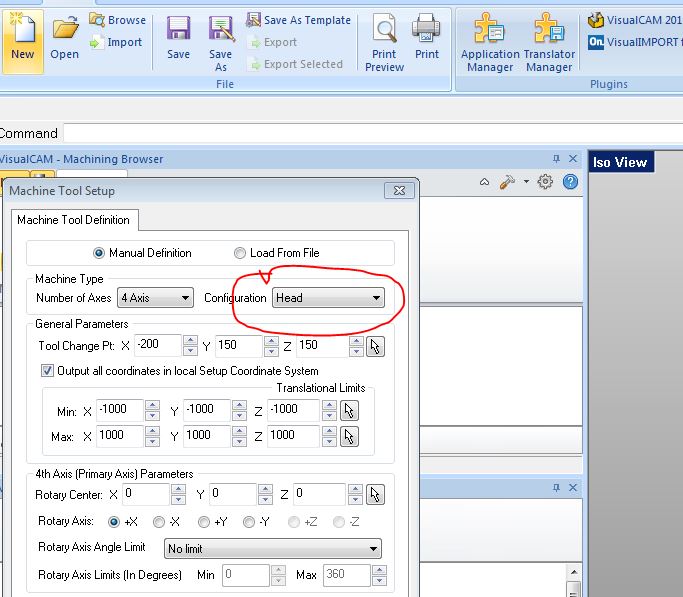683x597 pixels.
Task: Select Manual Definition radio button
Action: coord(99,253)
